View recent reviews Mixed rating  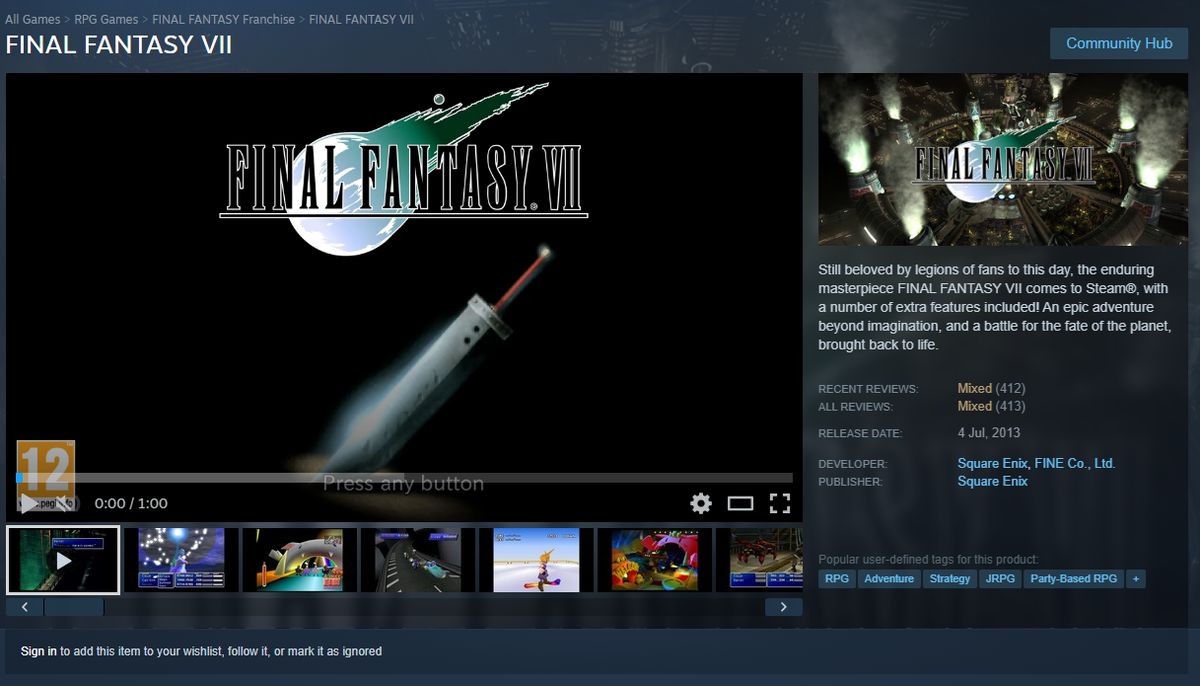975,388
